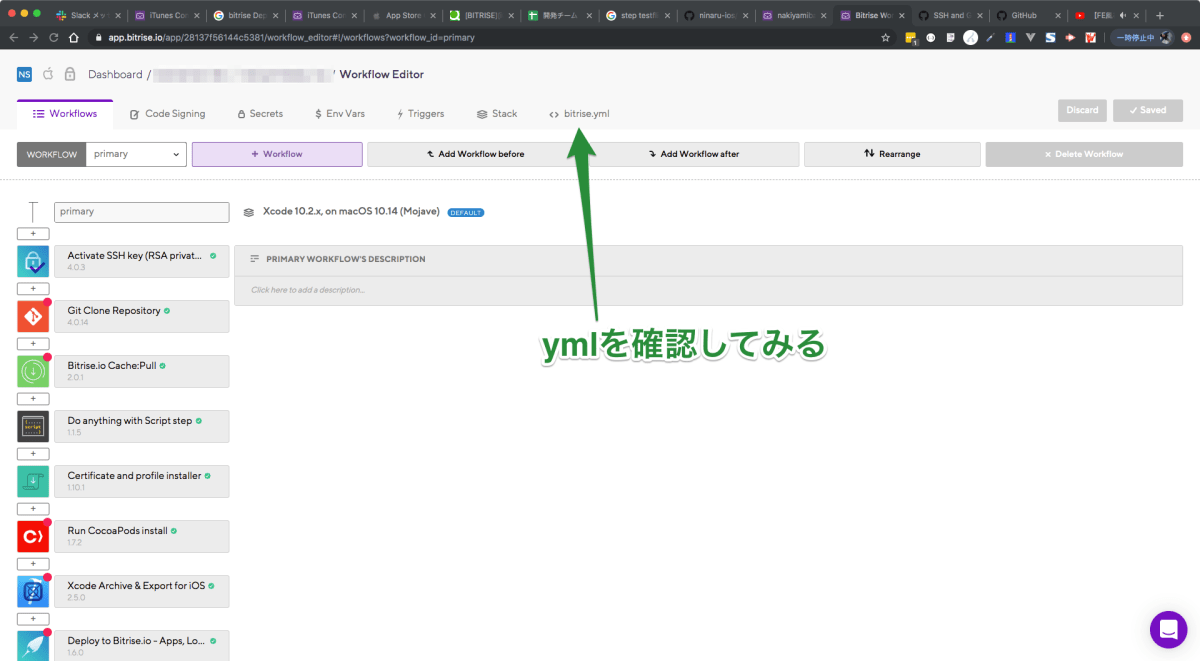Screen dimensions: 1200x661
Task: Add a step between Xcode Archive and Deploy
Action: tap(33, 618)
